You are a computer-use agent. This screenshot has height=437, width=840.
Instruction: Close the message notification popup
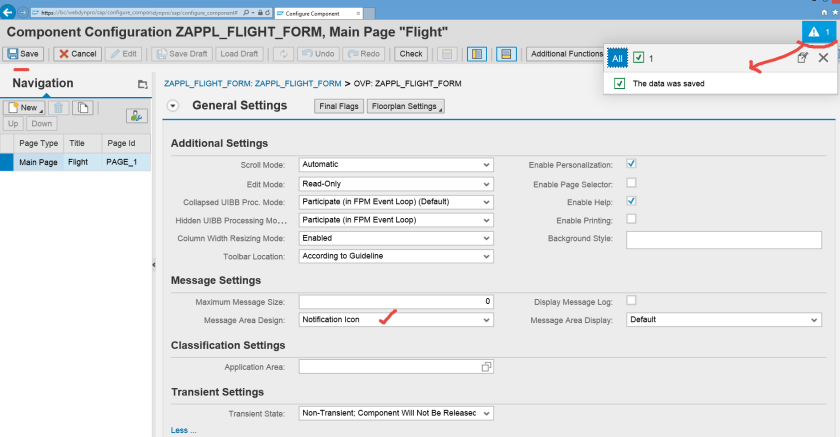823,58
